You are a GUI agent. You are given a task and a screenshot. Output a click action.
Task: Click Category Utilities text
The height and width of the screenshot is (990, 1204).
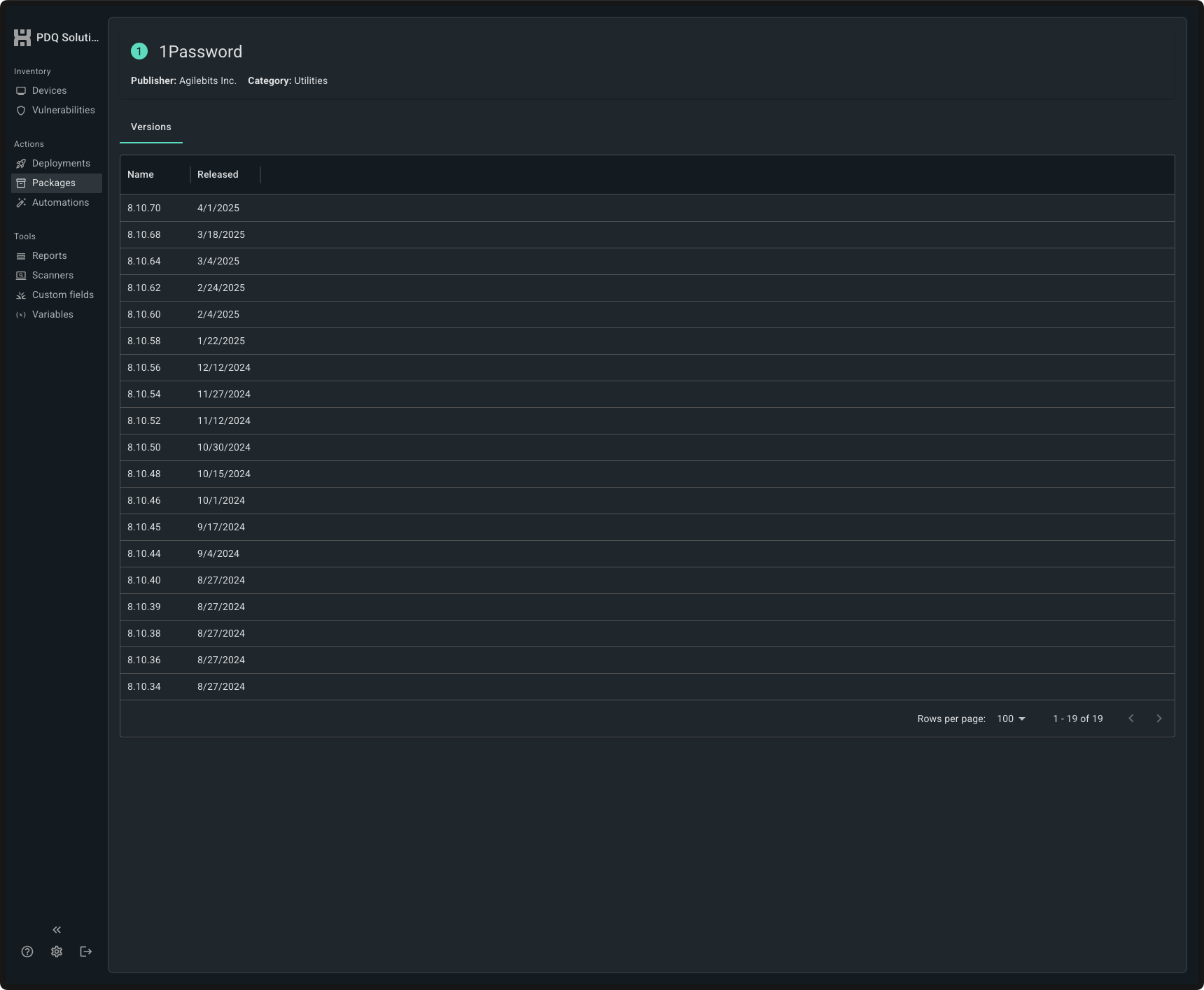[x=288, y=81]
